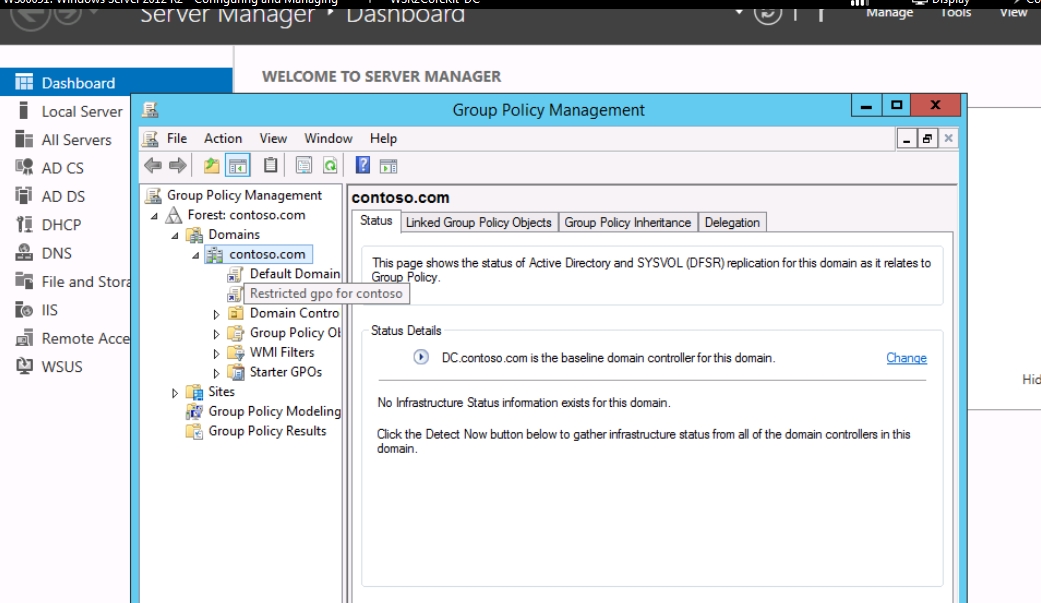Image resolution: width=1041 pixels, height=603 pixels.
Task: Open the Group Policy Inheritance tab
Action: click(627, 222)
